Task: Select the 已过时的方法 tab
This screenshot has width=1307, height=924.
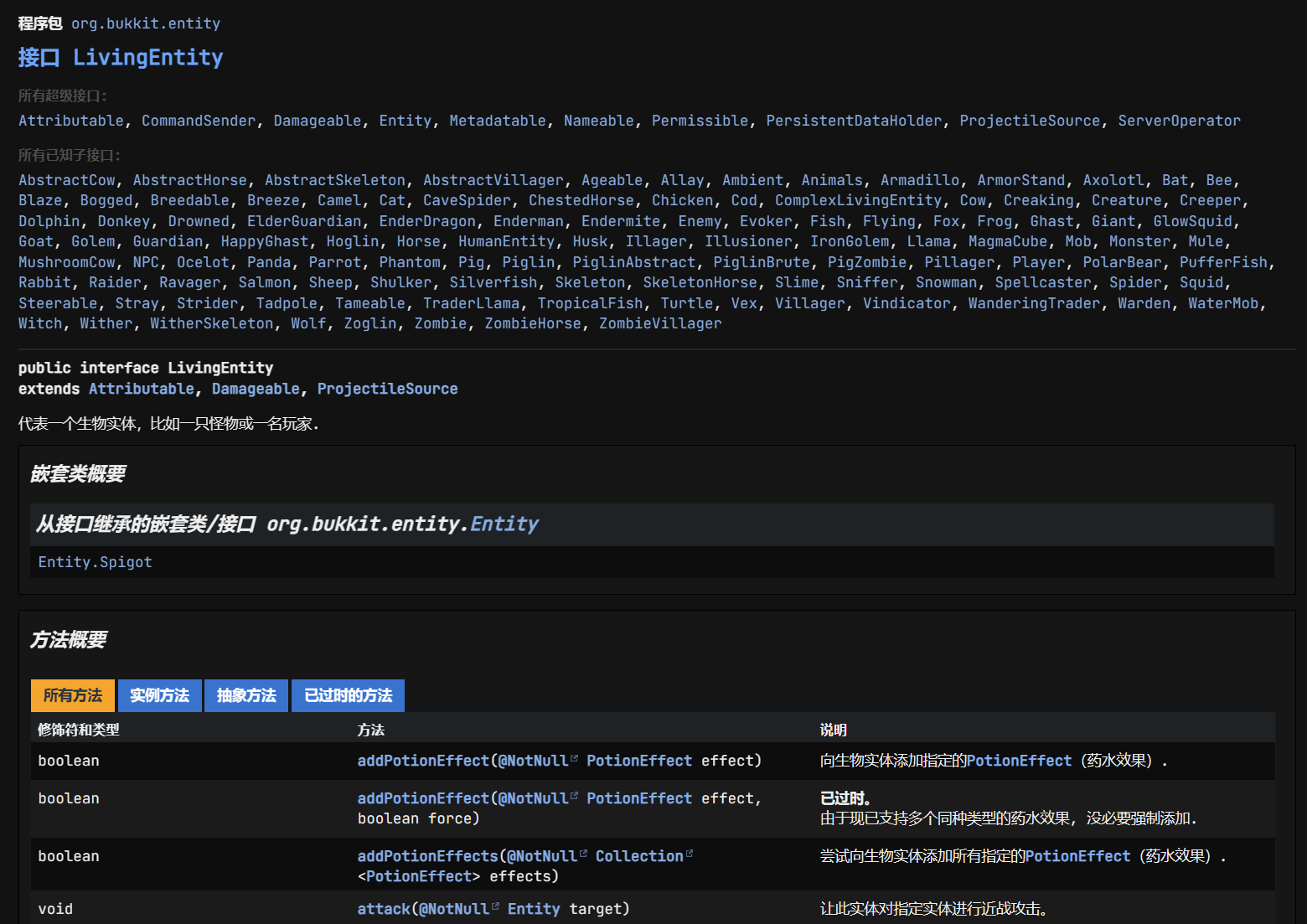Action: [x=348, y=695]
